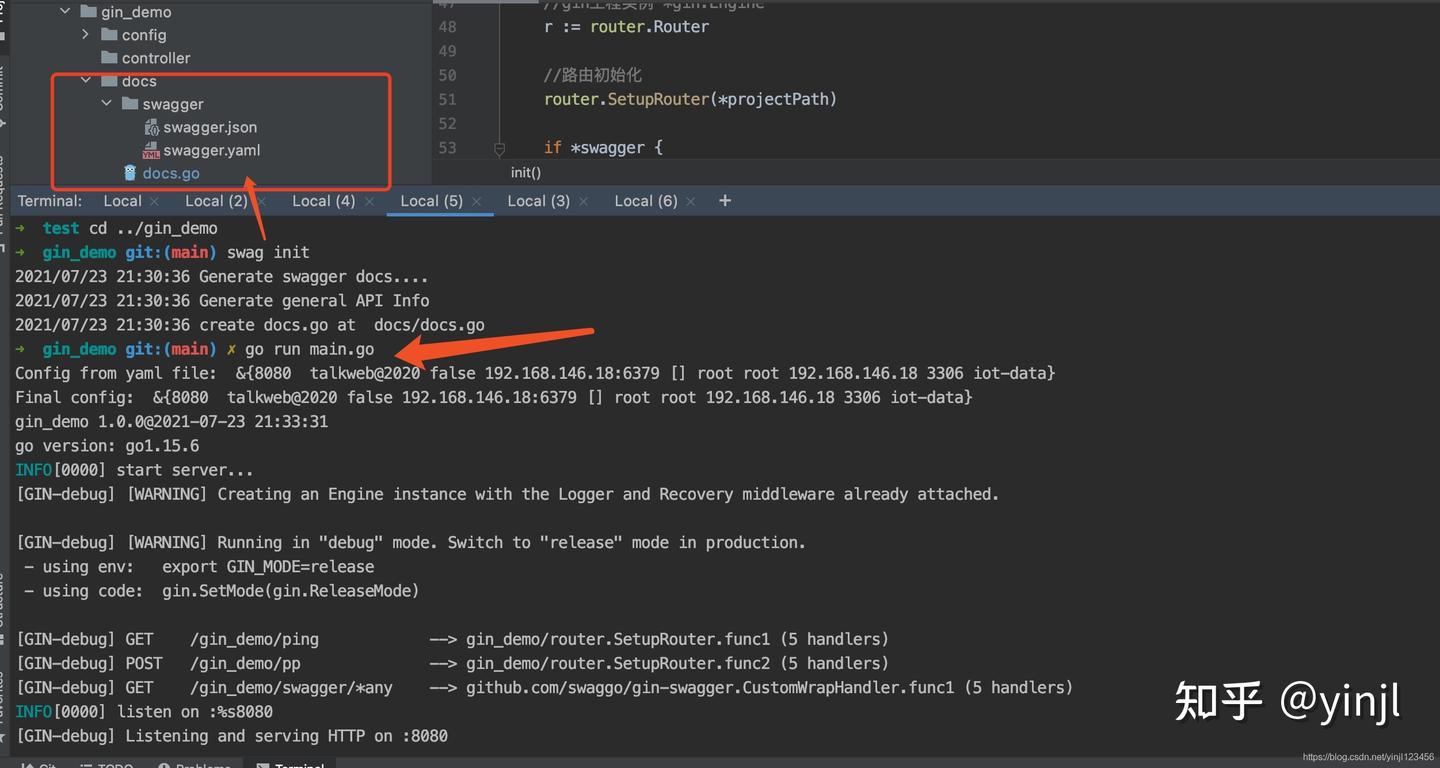Collapse the swagger folder
Image resolution: width=1440 pixels, height=768 pixels.
click(106, 103)
